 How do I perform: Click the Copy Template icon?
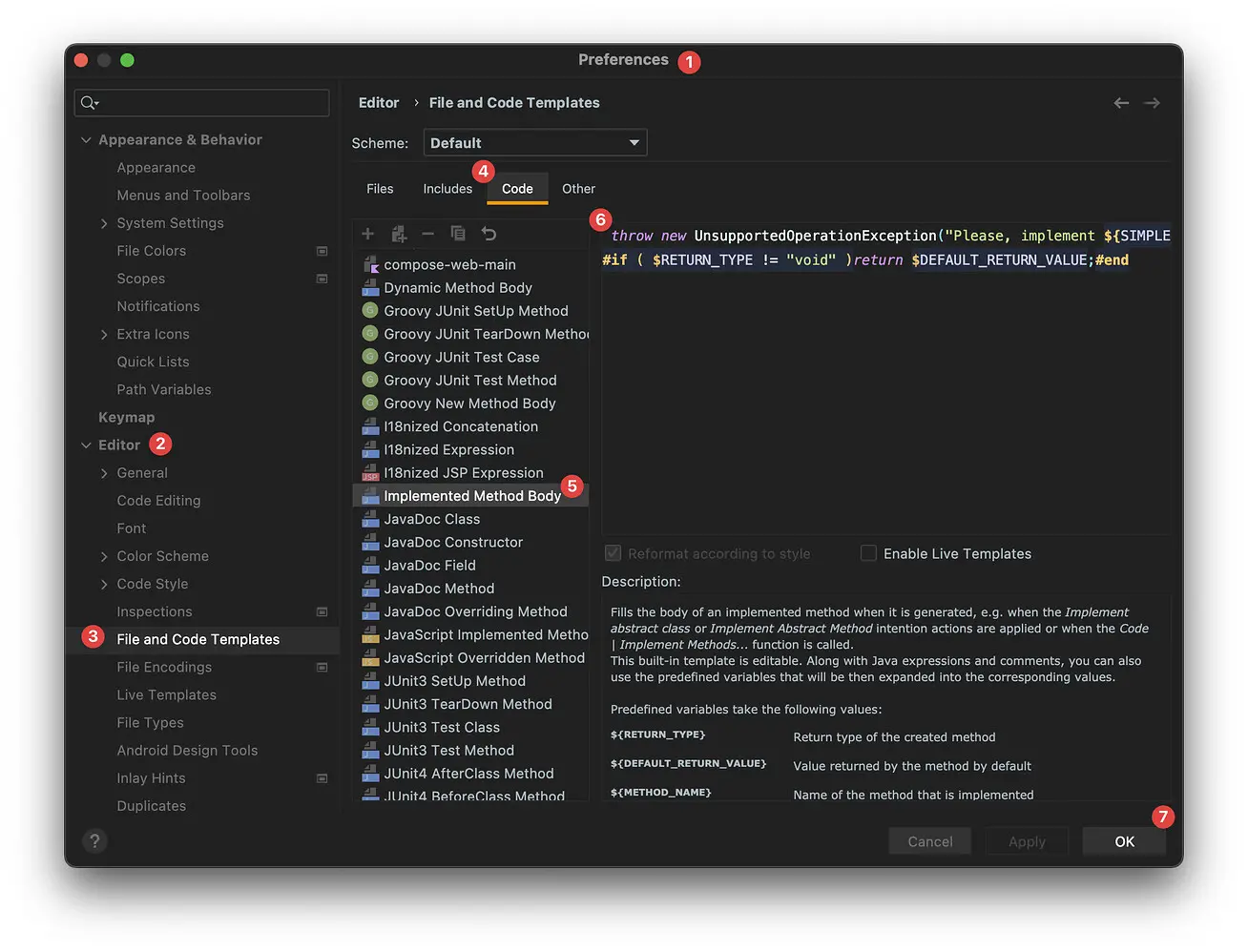pyautogui.click(x=458, y=234)
